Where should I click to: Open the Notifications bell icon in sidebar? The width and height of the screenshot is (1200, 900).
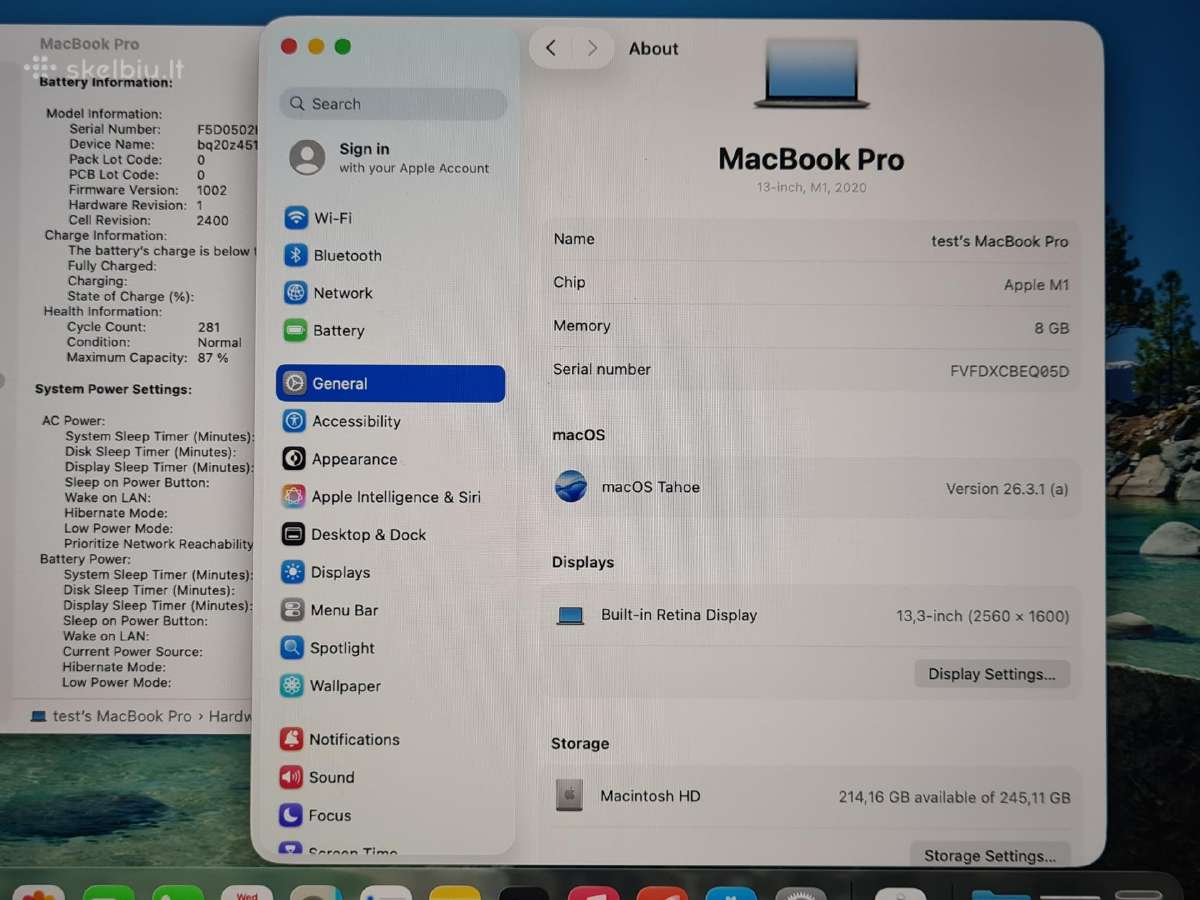coord(291,739)
